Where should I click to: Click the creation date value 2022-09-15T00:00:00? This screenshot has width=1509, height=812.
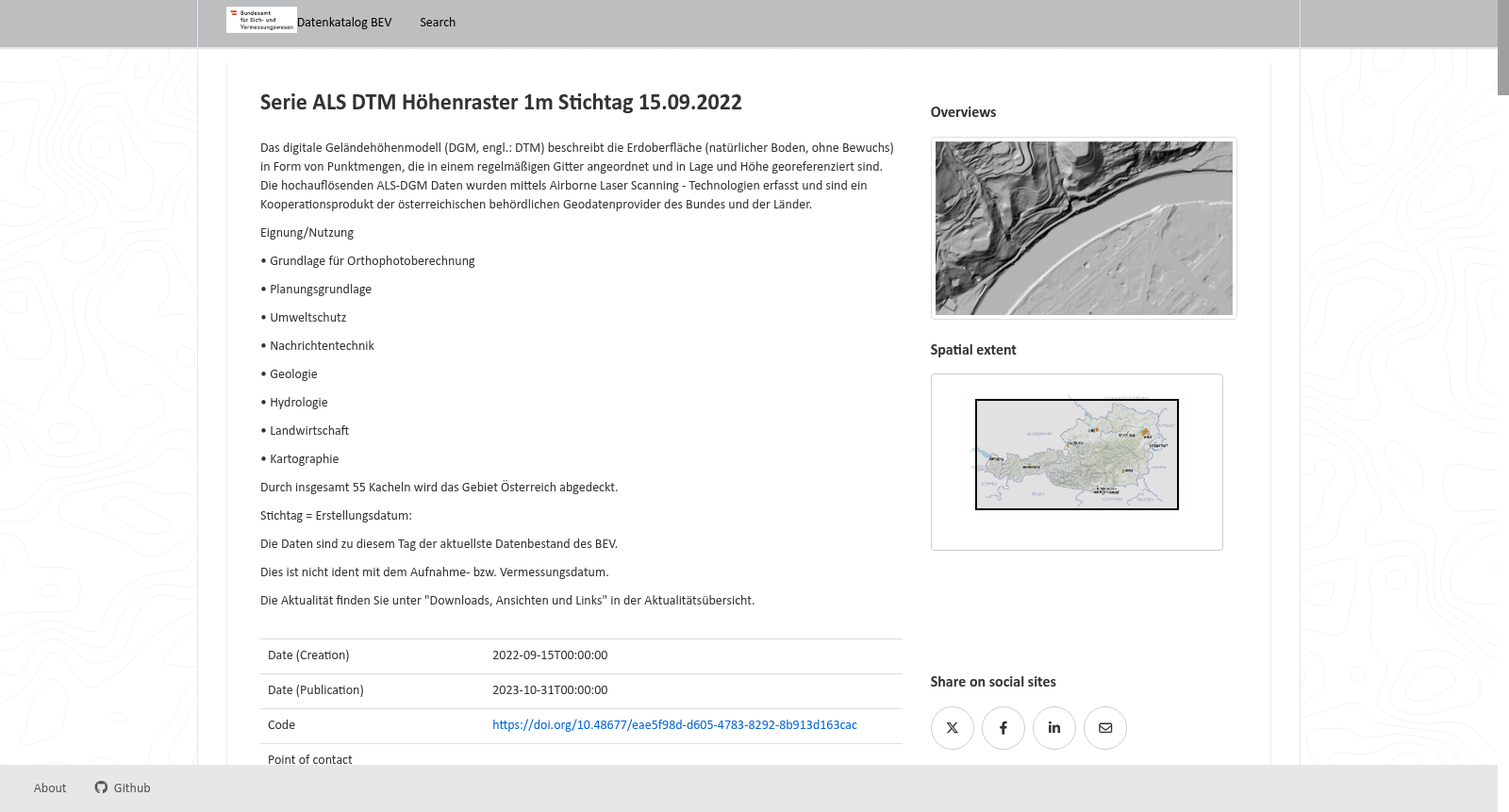pos(550,655)
